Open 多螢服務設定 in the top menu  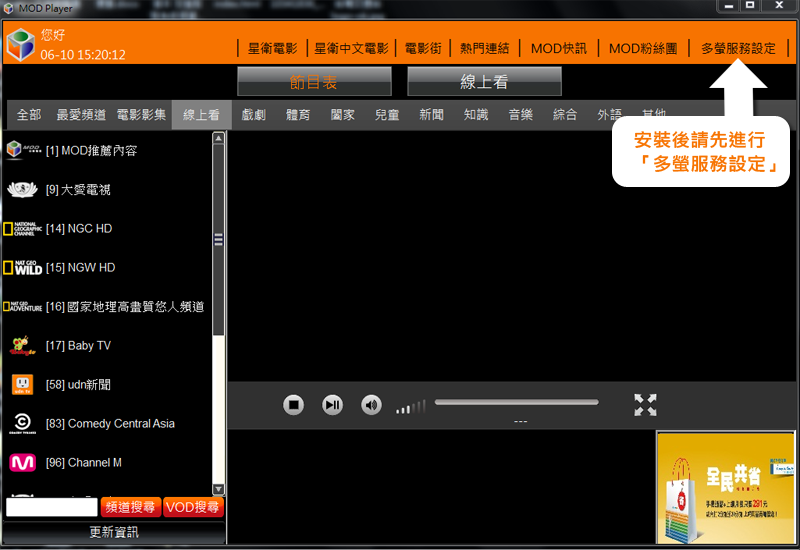pos(738,48)
